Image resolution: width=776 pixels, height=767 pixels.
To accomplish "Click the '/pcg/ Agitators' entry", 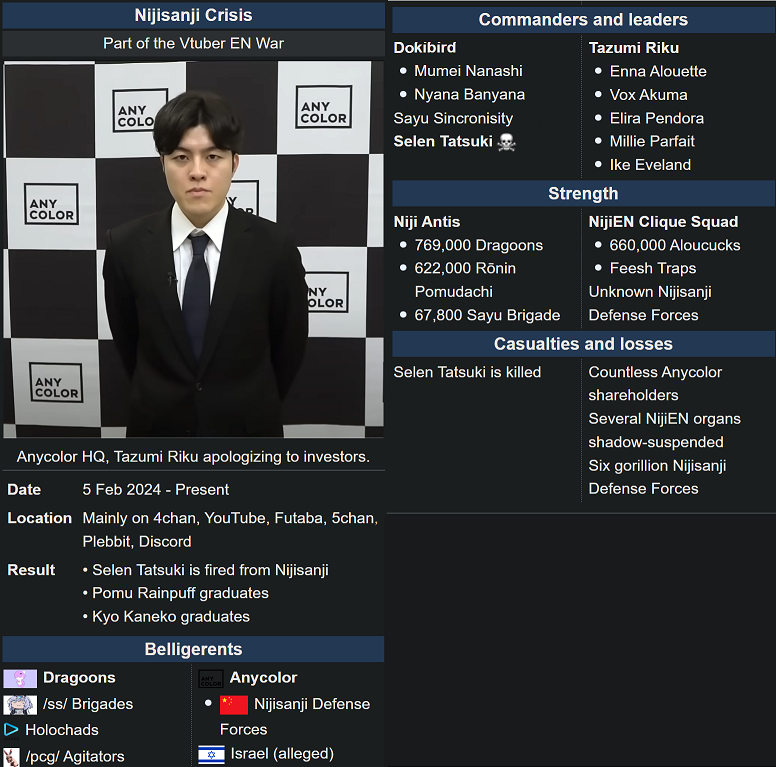I will [x=75, y=757].
